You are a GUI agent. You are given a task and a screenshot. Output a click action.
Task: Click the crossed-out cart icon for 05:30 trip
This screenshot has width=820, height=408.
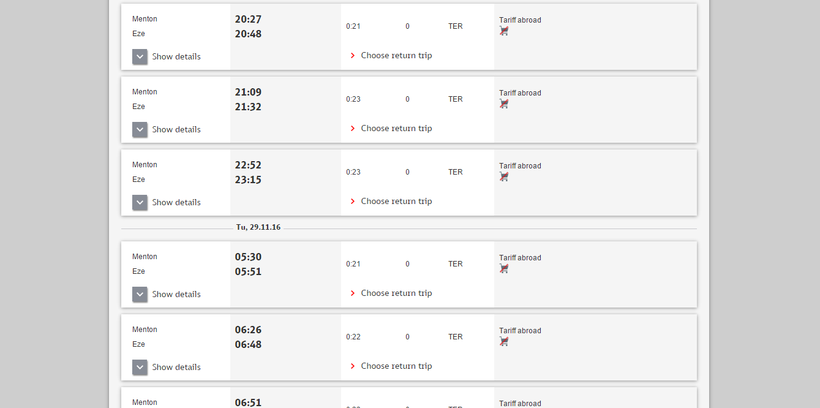click(x=504, y=269)
